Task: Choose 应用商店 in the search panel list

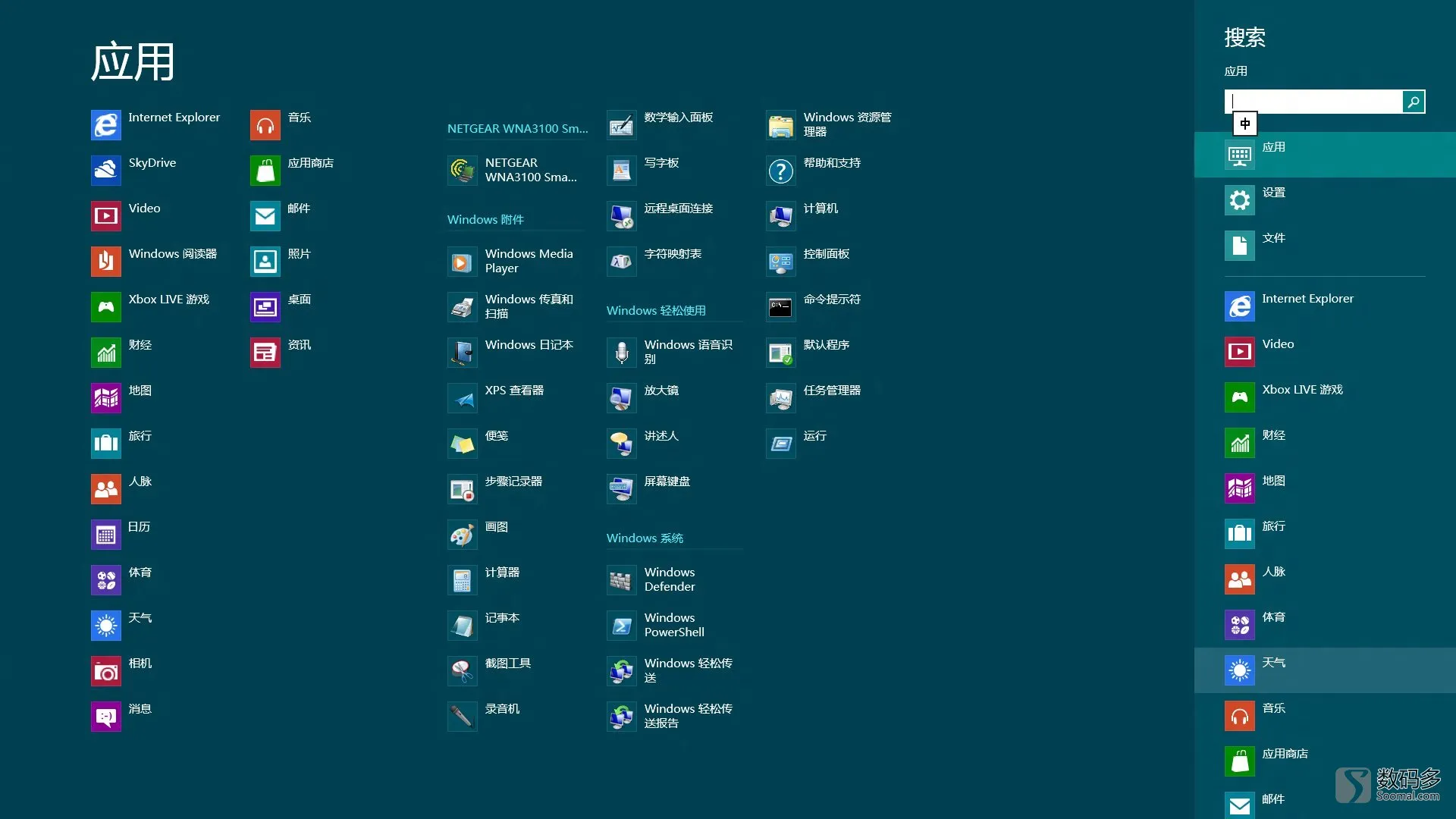Action: 1325,761
